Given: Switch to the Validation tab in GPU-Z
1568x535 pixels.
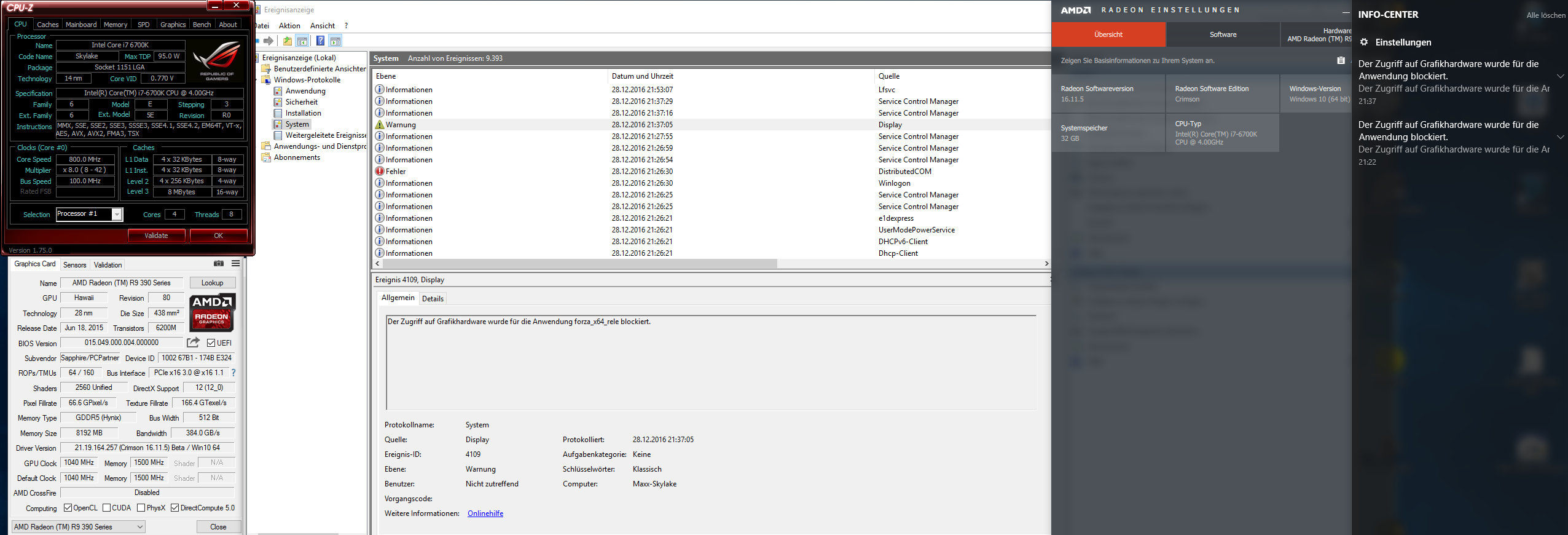Looking at the screenshot, I should (x=108, y=265).
